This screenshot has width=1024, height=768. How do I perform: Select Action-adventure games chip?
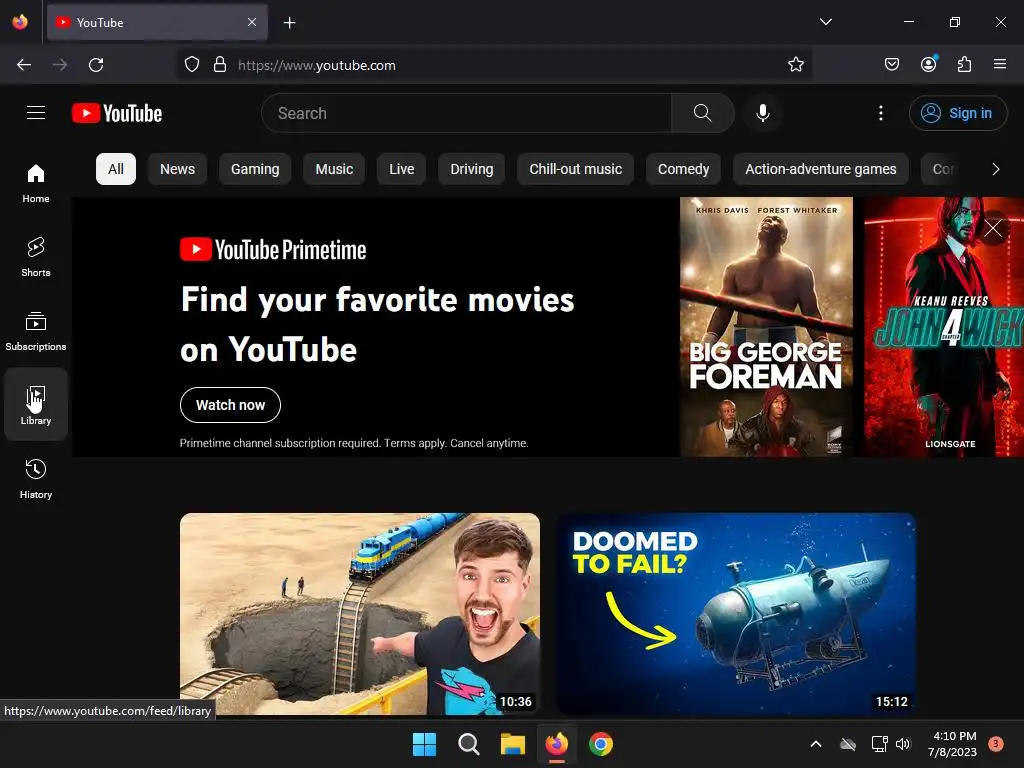pos(820,169)
